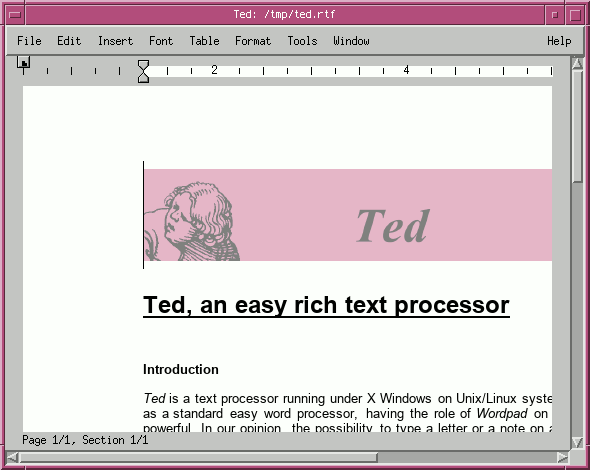Click the Ted portrait drawing in the banner
Image resolution: width=590 pixels, height=470 pixels.
coord(192,222)
